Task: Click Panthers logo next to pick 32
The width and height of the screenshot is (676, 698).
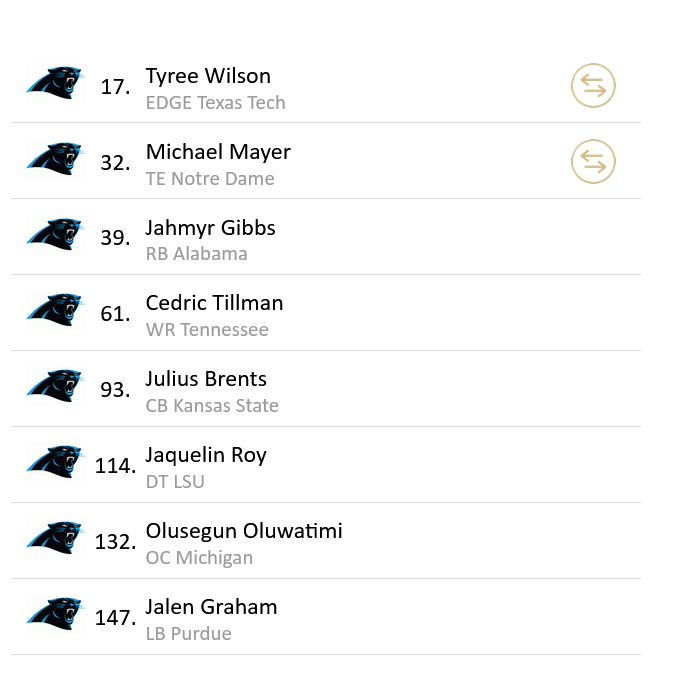Action: coord(55,159)
